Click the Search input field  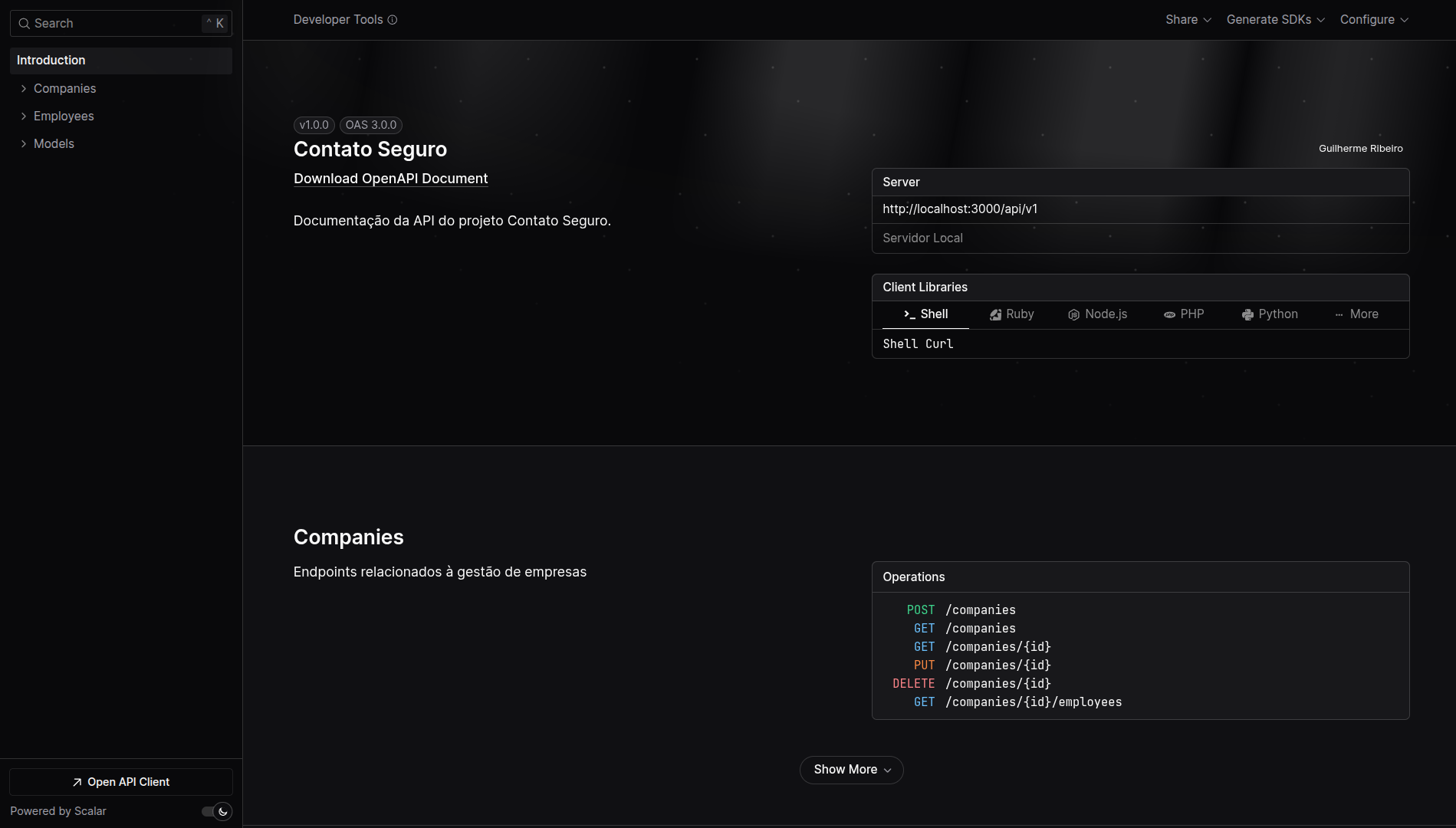click(121, 24)
